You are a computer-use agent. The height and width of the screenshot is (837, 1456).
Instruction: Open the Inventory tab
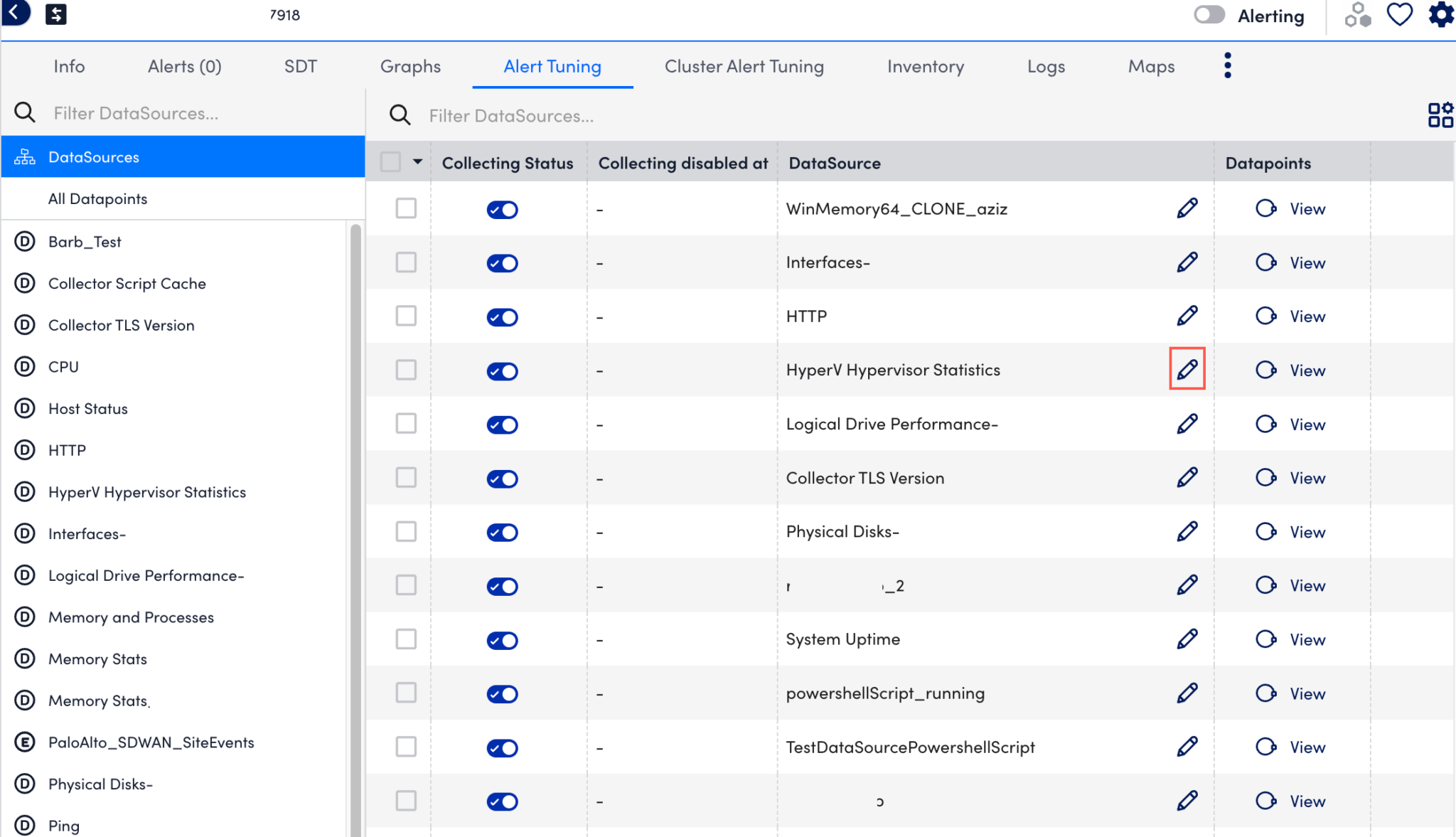924,65
